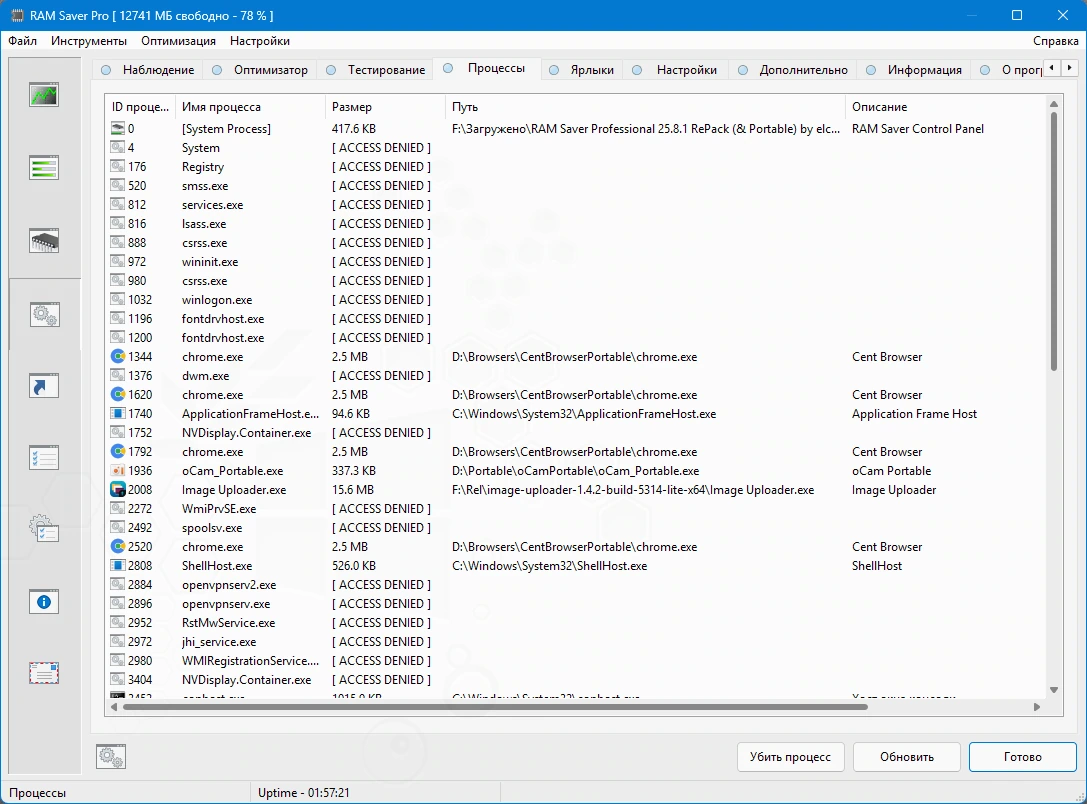This screenshot has width=1087, height=804.
Task: Select the wininit.exe process row
Action: [x=575, y=261]
